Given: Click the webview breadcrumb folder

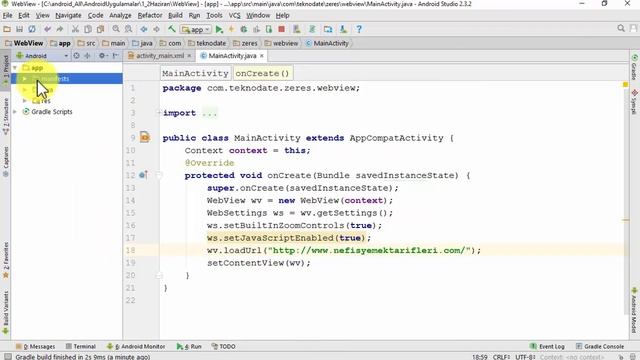Looking at the screenshot, I should coord(281,43).
